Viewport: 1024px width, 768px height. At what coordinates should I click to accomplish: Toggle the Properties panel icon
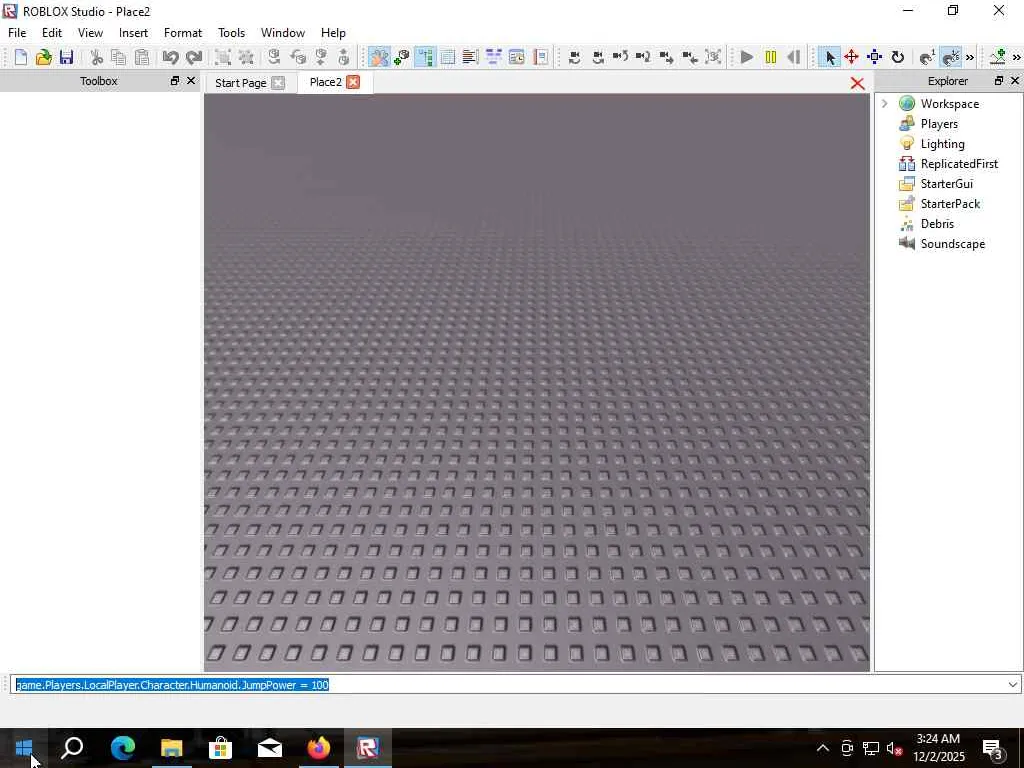[x=448, y=57]
